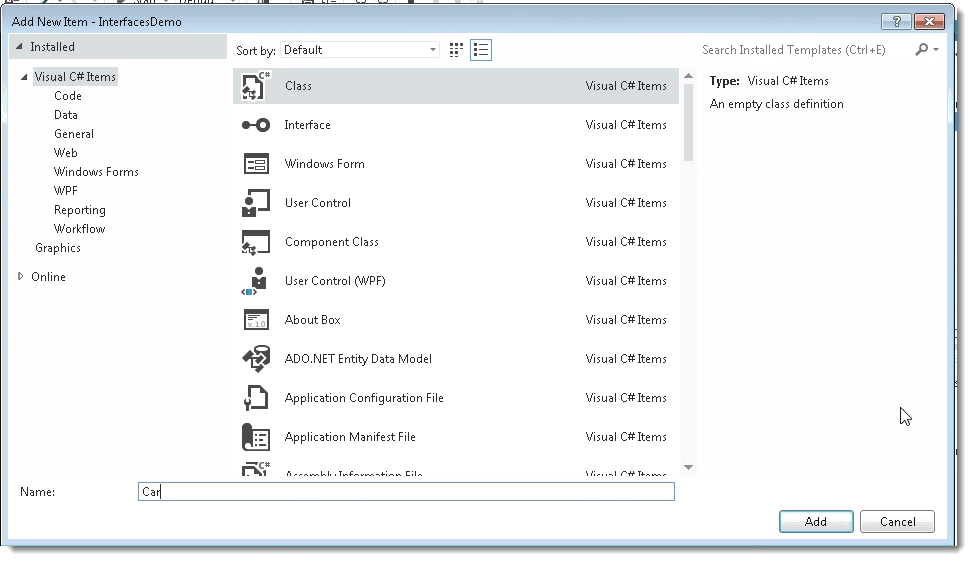Switch to small icons grid view

[x=456, y=50]
